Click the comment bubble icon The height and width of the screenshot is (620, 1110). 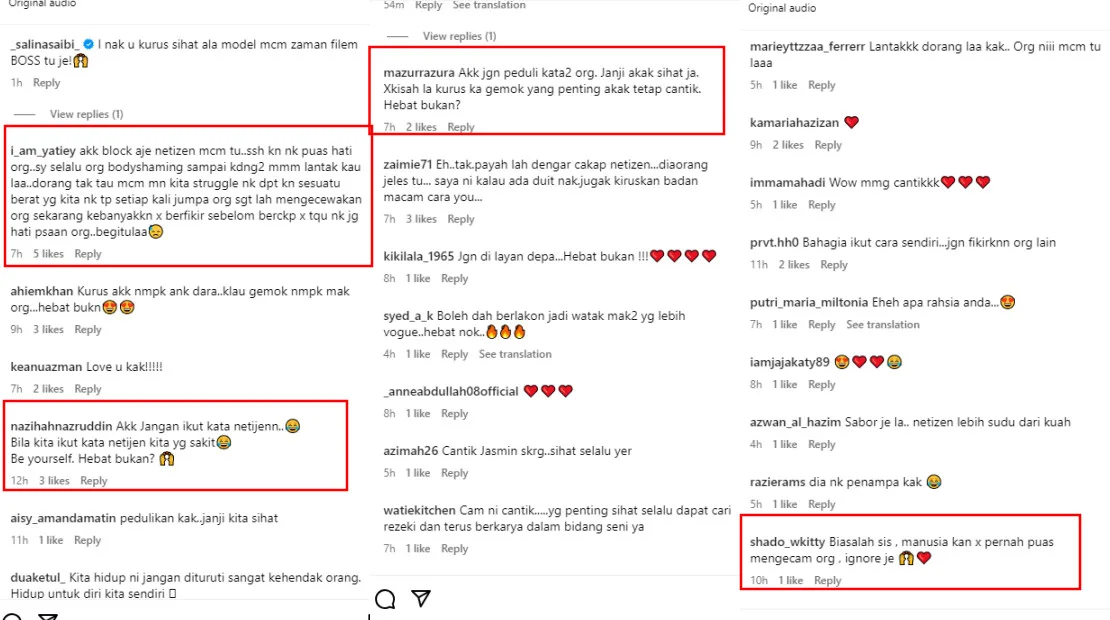385,599
